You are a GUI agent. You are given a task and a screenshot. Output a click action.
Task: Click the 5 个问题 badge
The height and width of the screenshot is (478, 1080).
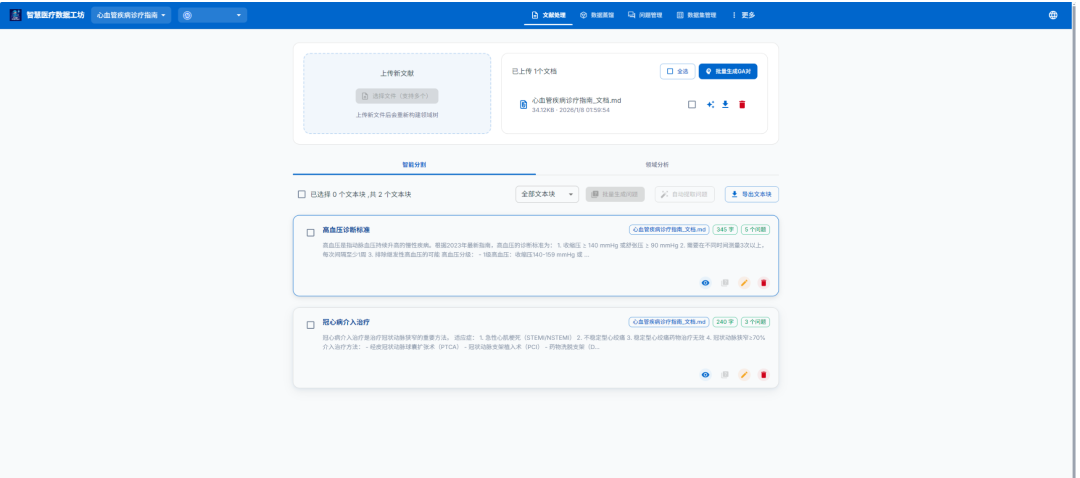[756, 229]
